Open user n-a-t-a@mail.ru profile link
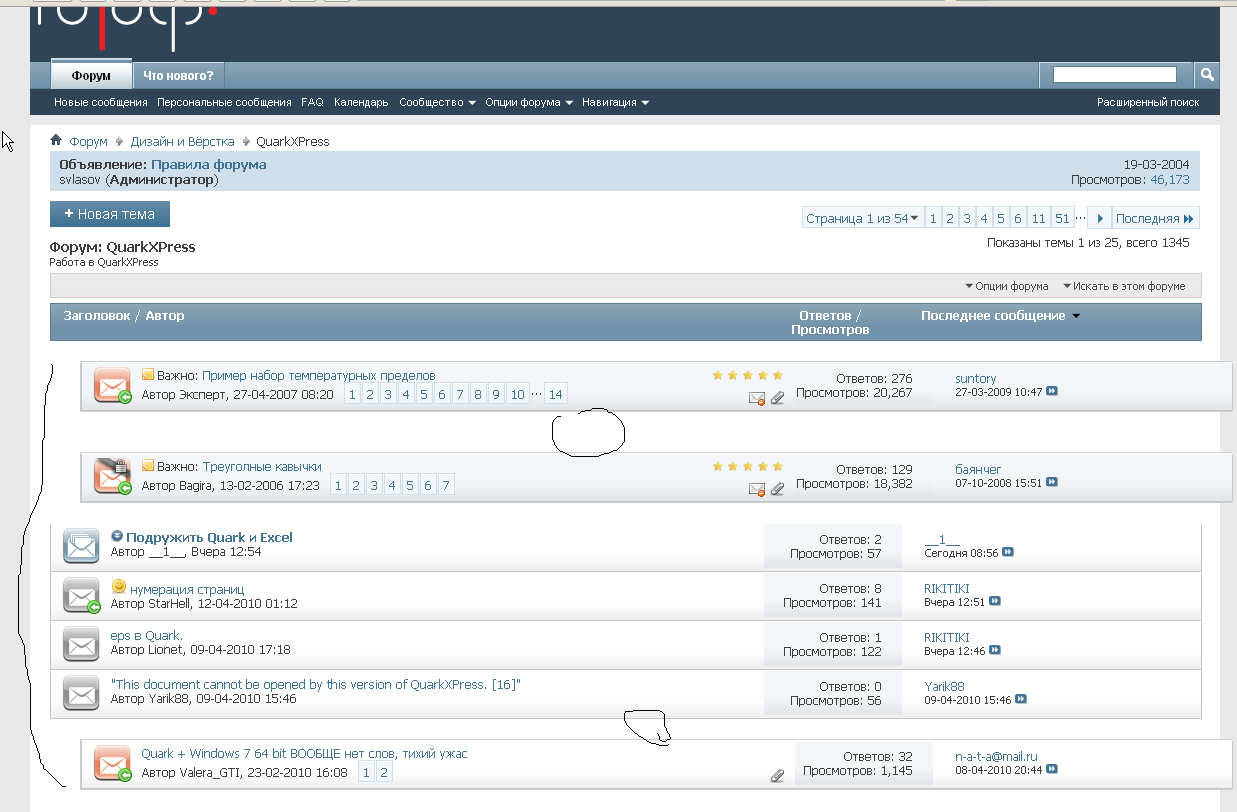This screenshot has width=1237, height=812. pyautogui.click(x=996, y=756)
